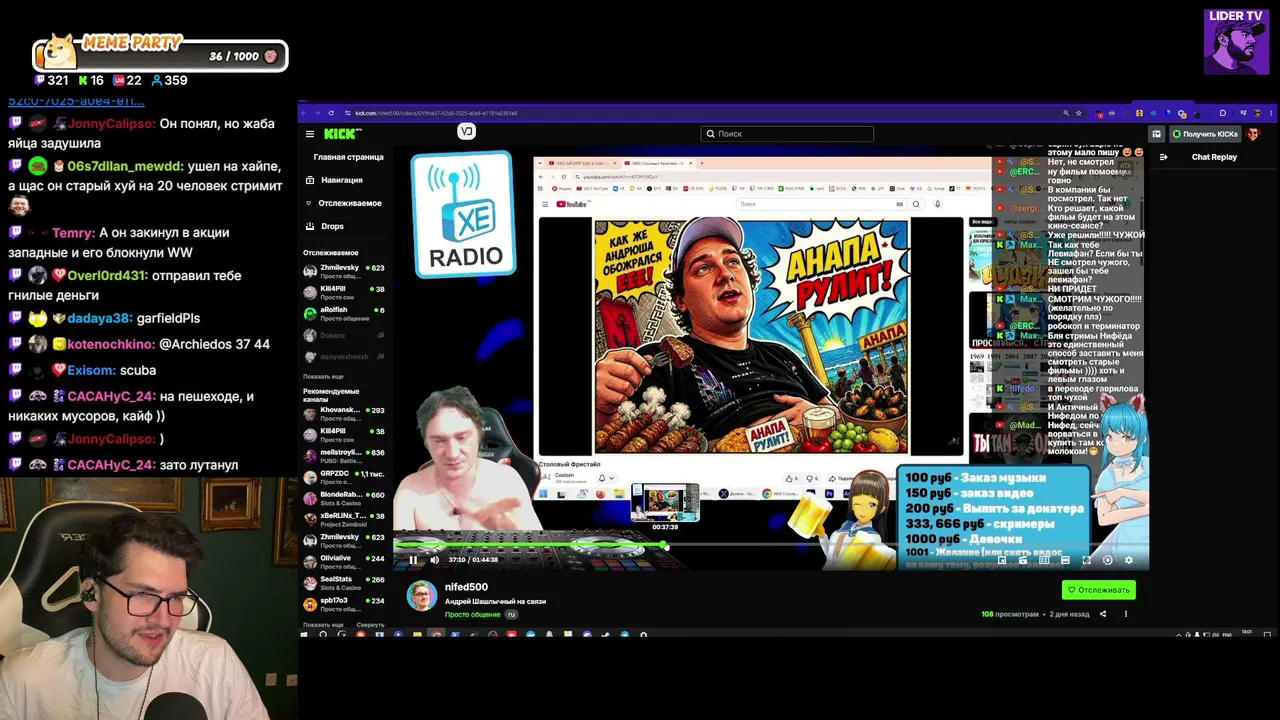Open recommended channel BlondeRab
This screenshot has height=720, width=1280.
pos(346,498)
